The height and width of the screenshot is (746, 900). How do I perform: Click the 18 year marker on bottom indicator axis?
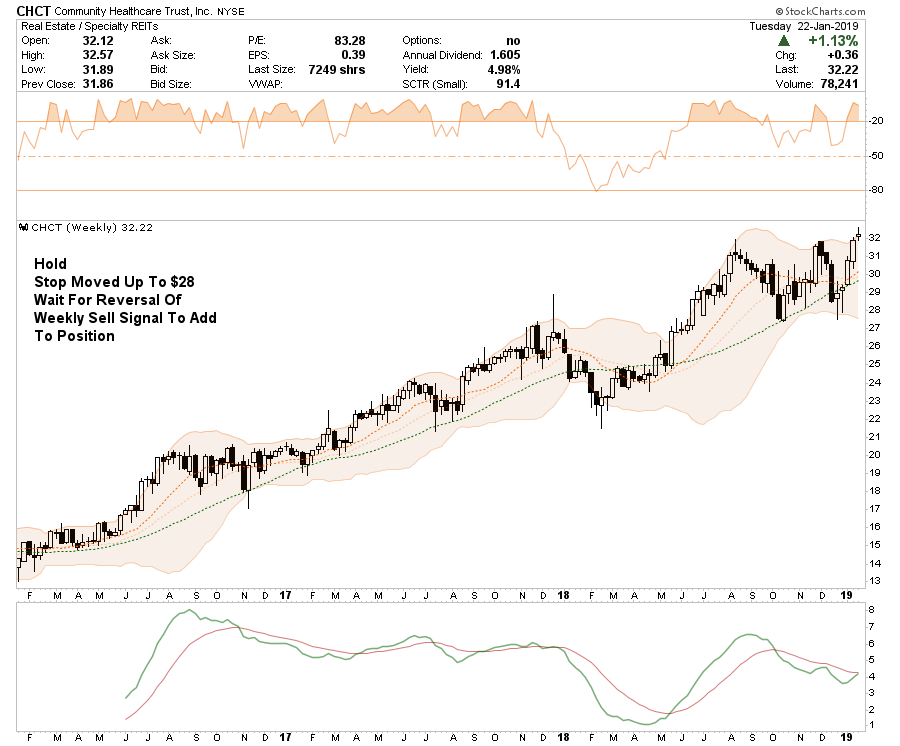point(563,737)
